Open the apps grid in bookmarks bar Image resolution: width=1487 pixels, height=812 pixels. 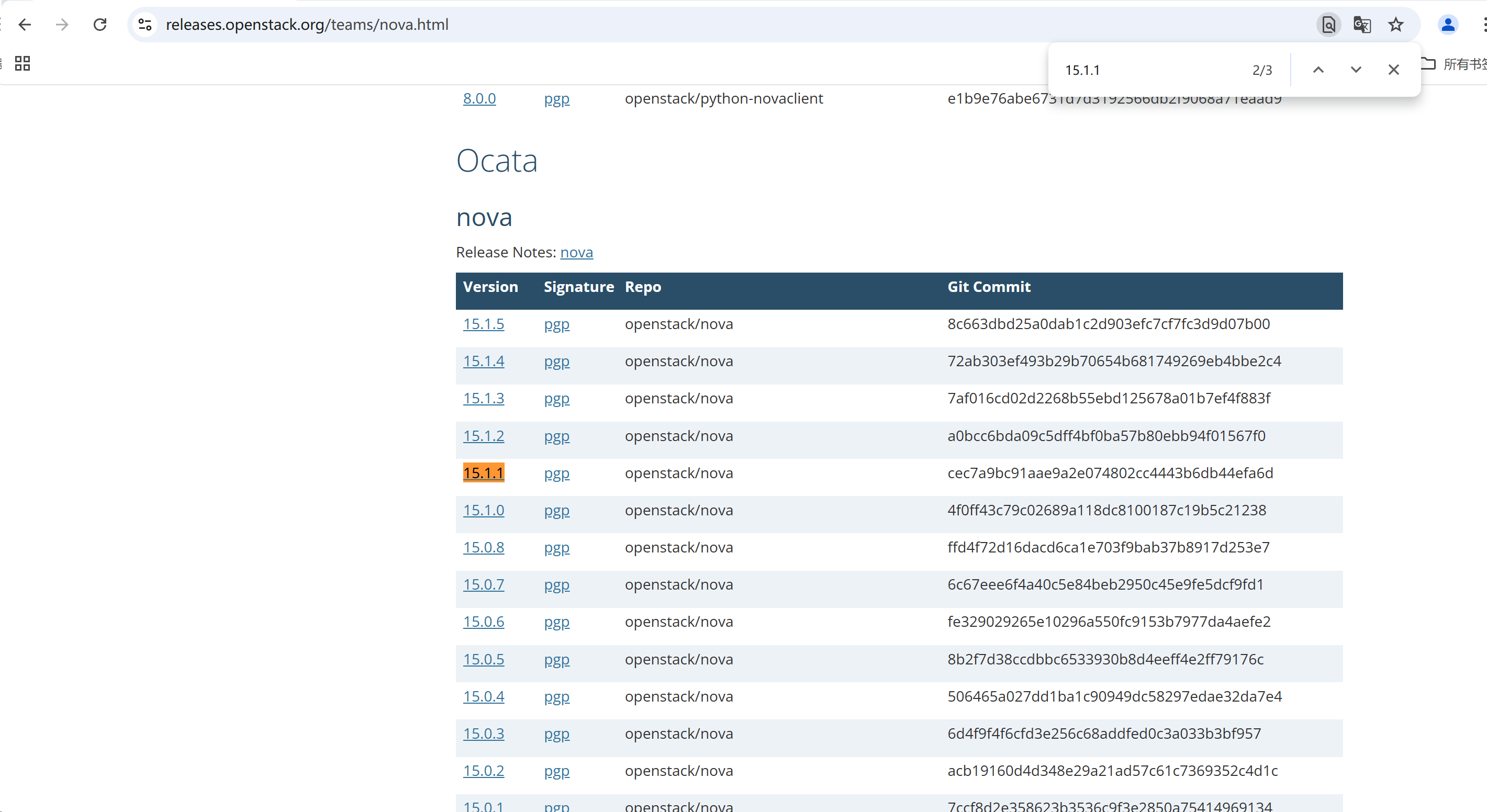[x=23, y=63]
